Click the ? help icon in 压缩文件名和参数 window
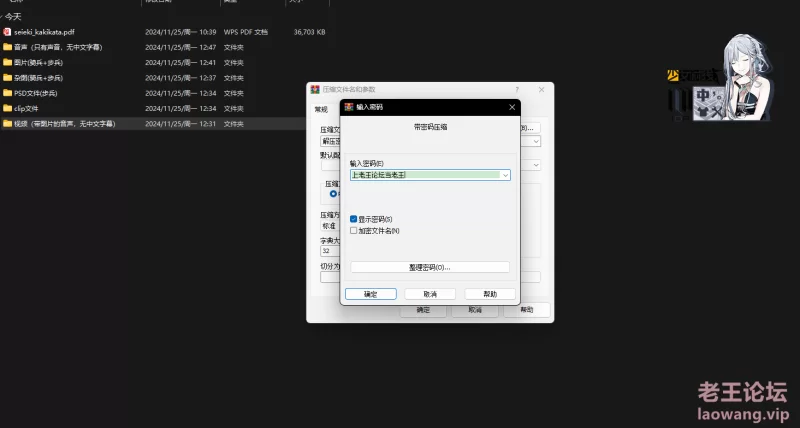 click(517, 89)
